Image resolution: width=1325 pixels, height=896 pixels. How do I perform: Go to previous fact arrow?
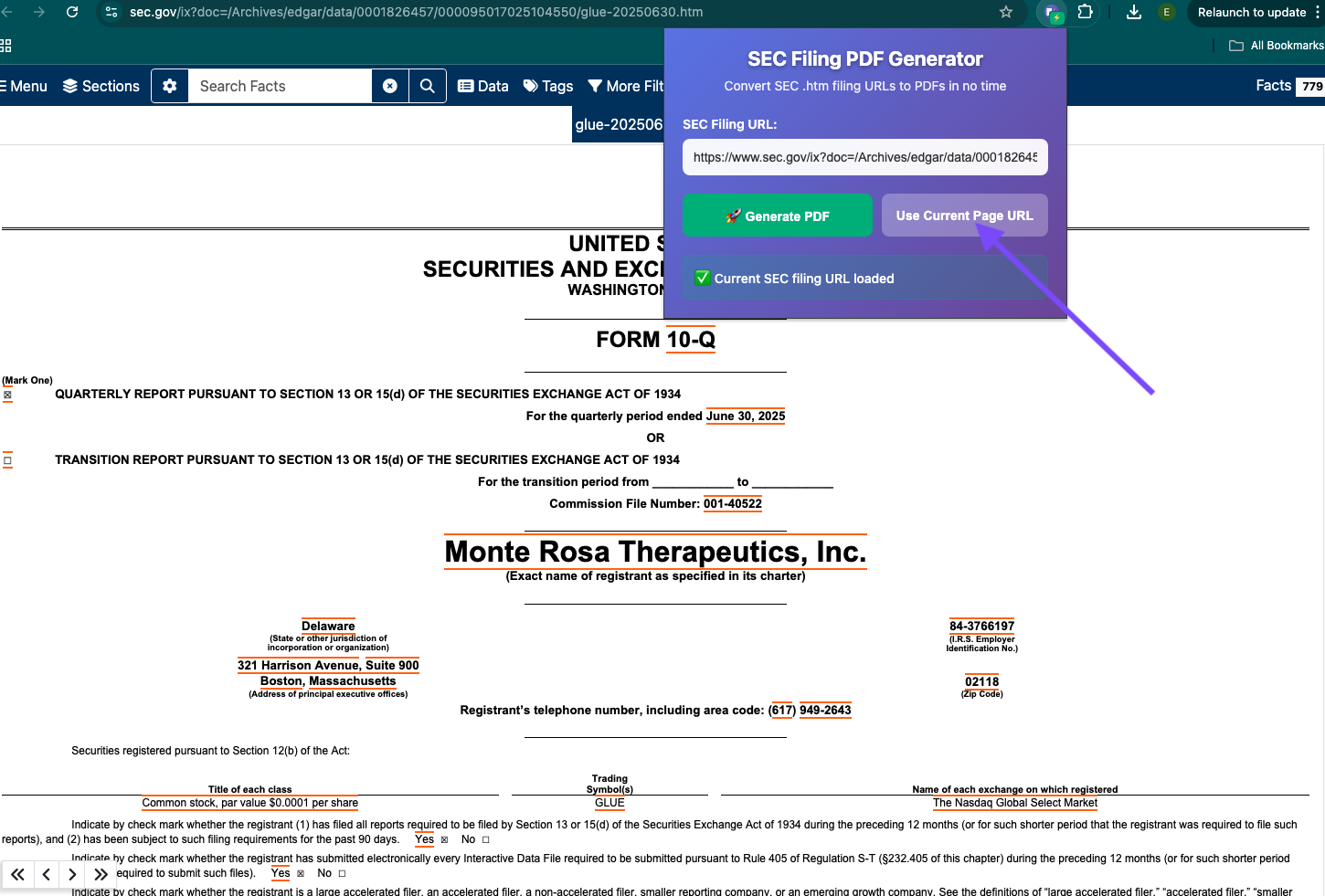point(47,875)
